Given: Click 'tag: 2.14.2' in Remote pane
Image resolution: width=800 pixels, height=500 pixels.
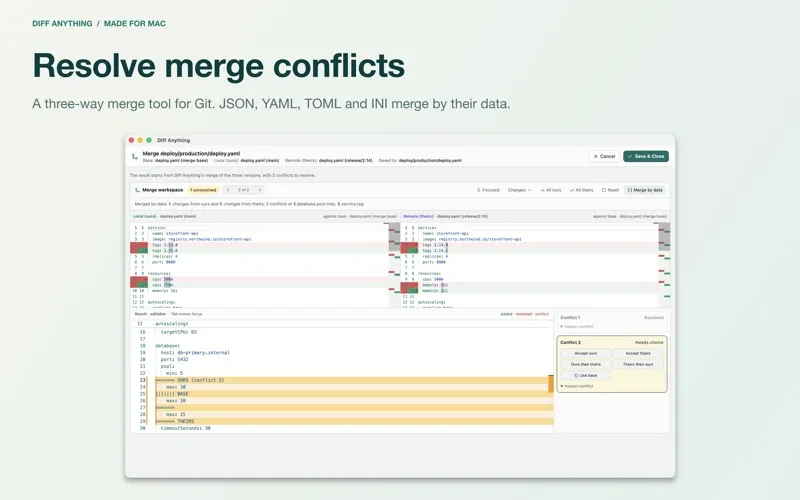Looking at the screenshot, I should click(x=435, y=251).
